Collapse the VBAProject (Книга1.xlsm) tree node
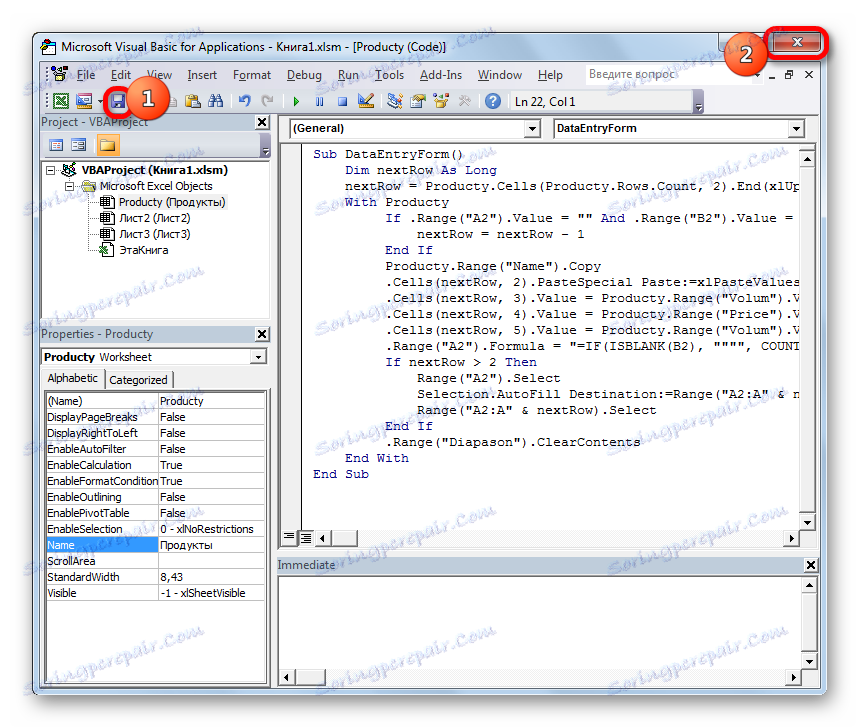Image resolution: width=860 pixels, height=728 pixels. click(x=50, y=170)
